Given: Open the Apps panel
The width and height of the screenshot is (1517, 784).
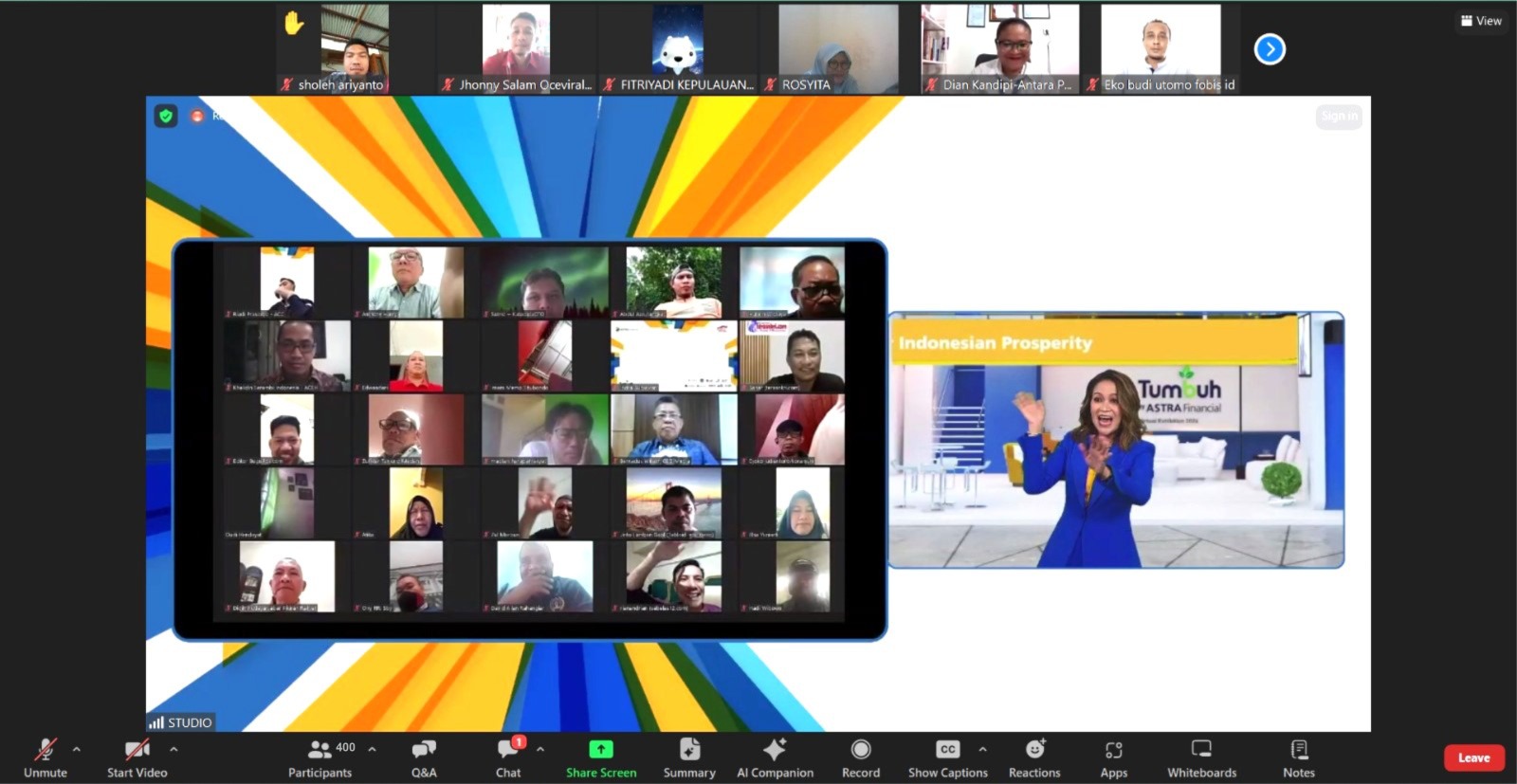Looking at the screenshot, I should click(1114, 757).
